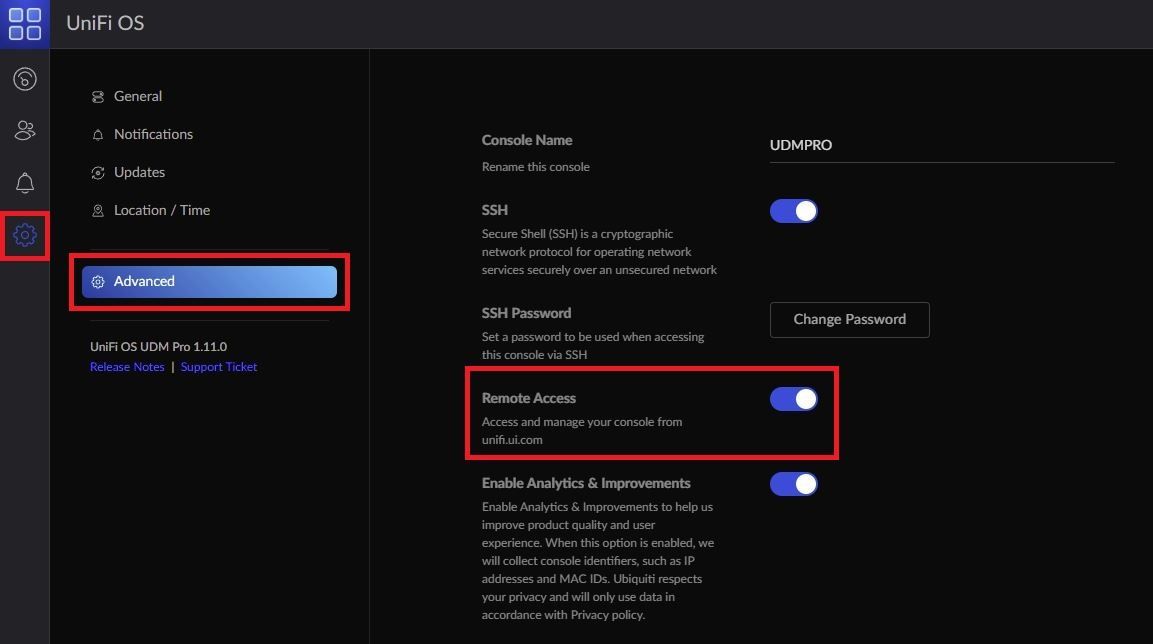
Task: Select Location / Time settings
Action: 151,210
